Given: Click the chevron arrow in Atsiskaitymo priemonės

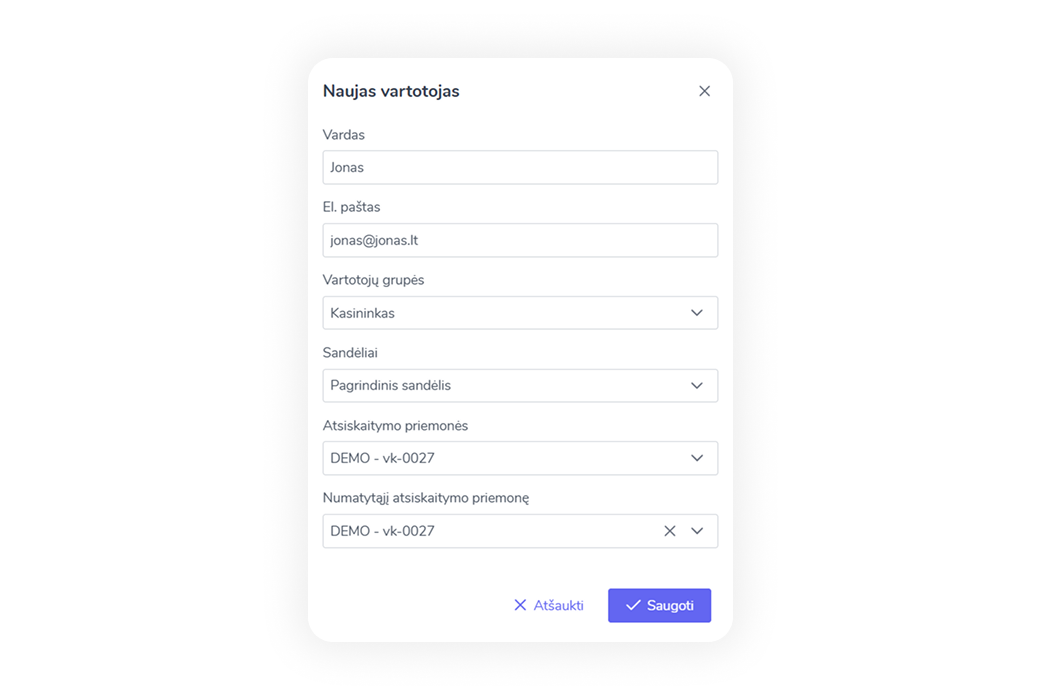Looking at the screenshot, I should click(x=697, y=458).
